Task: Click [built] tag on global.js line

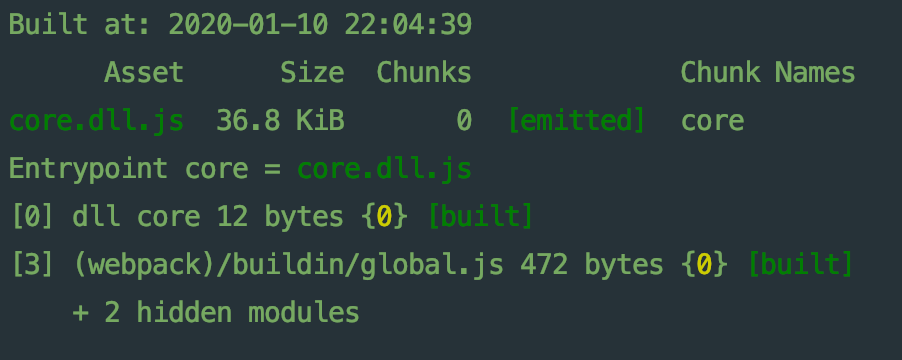Action: pyautogui.click(x=800, y=265)
